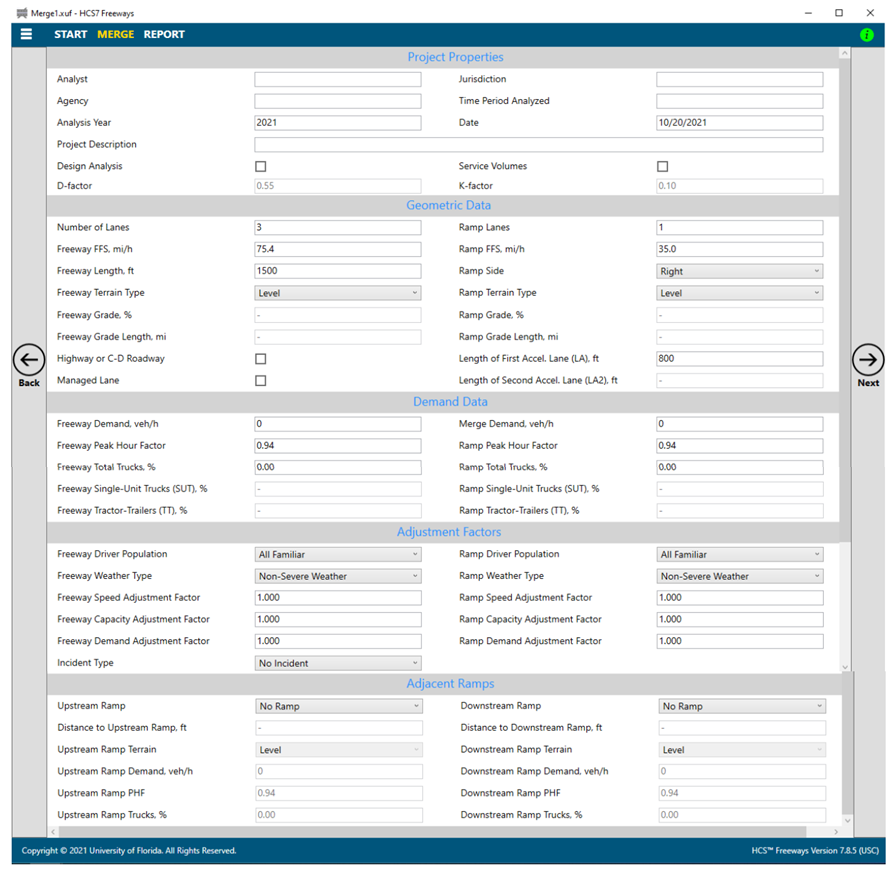Click the green info icon
This screenshot has width=896, height=874.
pos(866,35)
